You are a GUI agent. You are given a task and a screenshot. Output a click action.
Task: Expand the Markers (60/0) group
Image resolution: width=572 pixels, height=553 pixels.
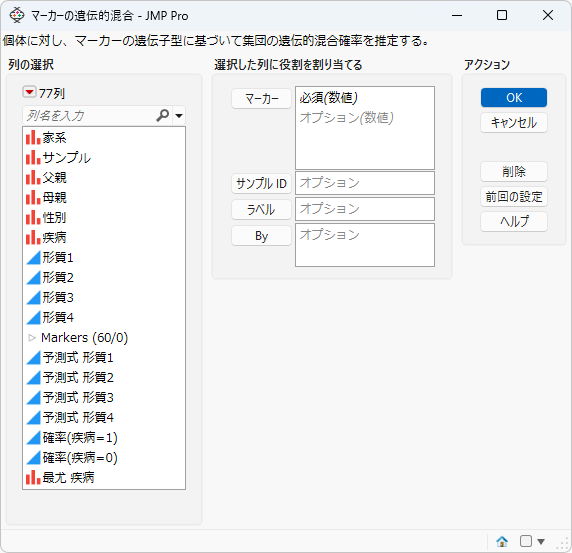(32, 338)
